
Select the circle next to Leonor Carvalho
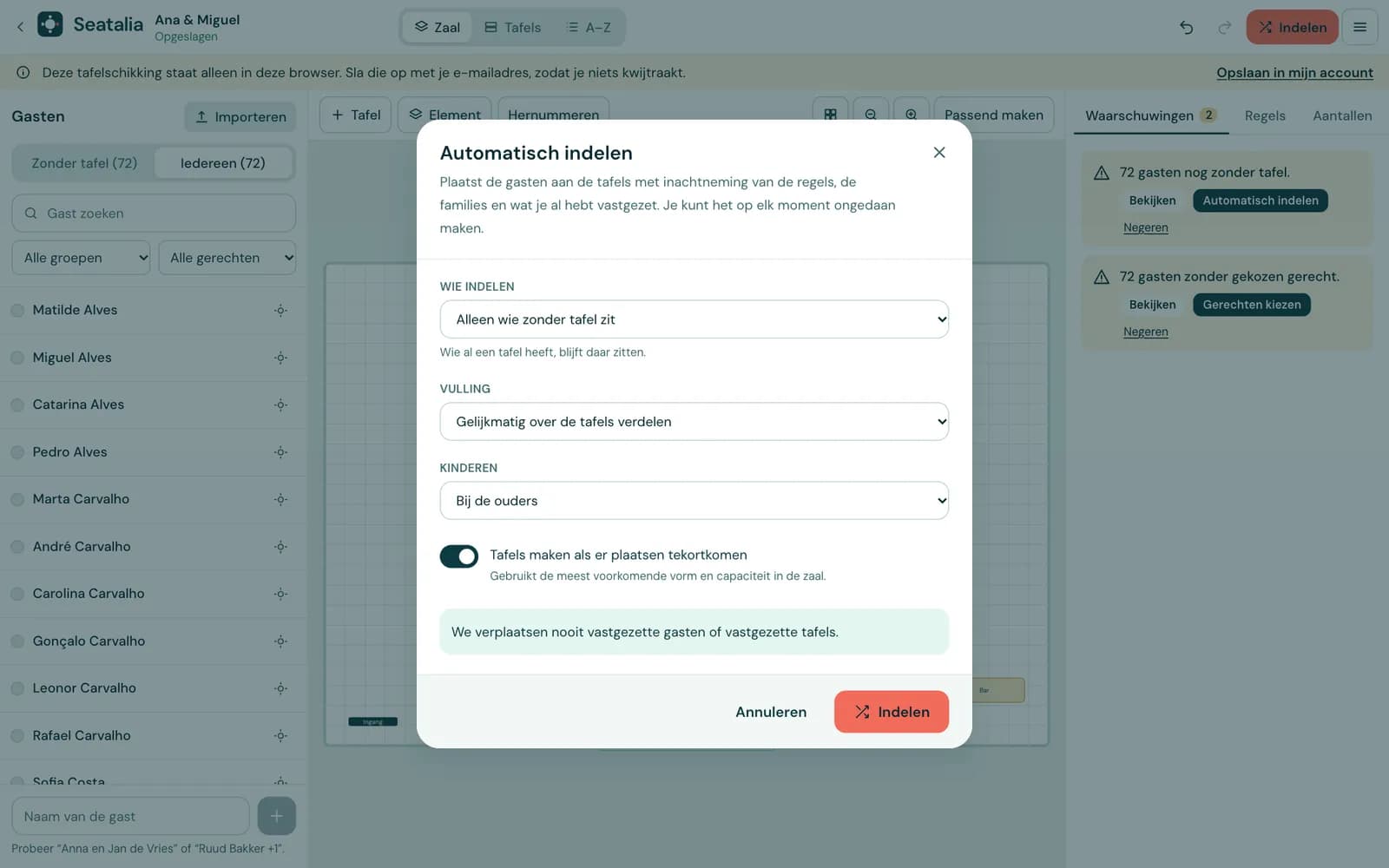tap(17, 688)
